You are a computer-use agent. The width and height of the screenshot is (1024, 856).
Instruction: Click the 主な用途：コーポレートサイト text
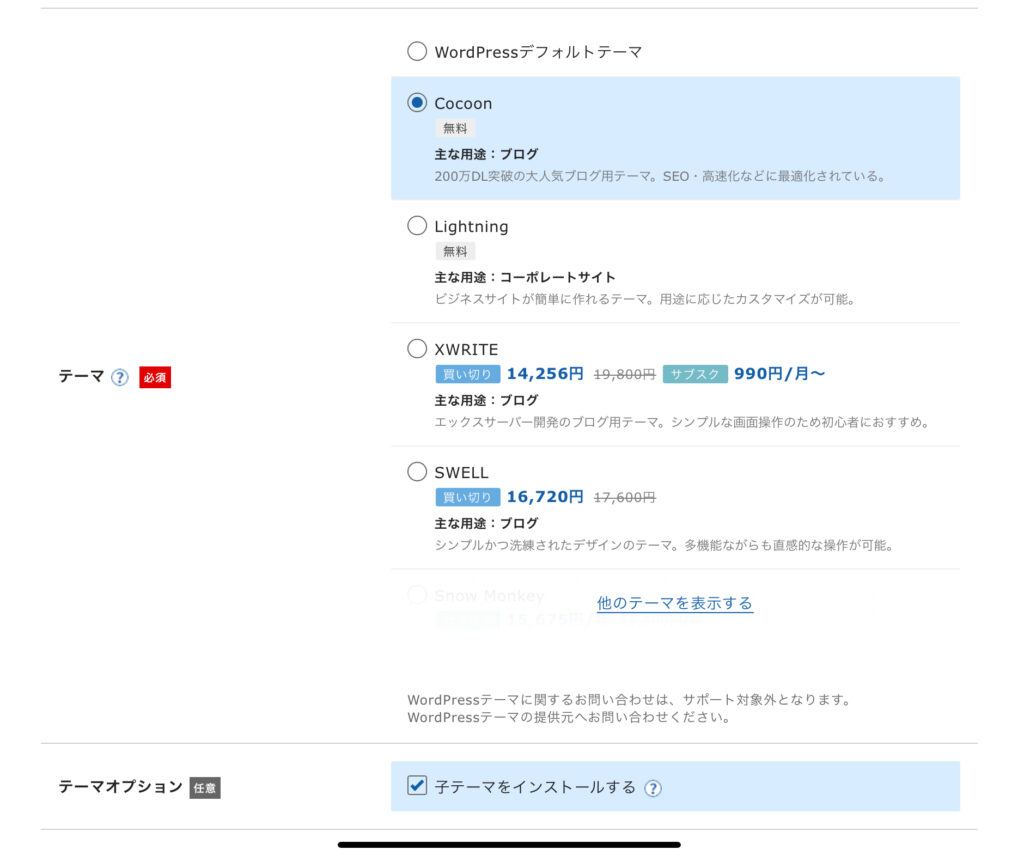point(525,277)
